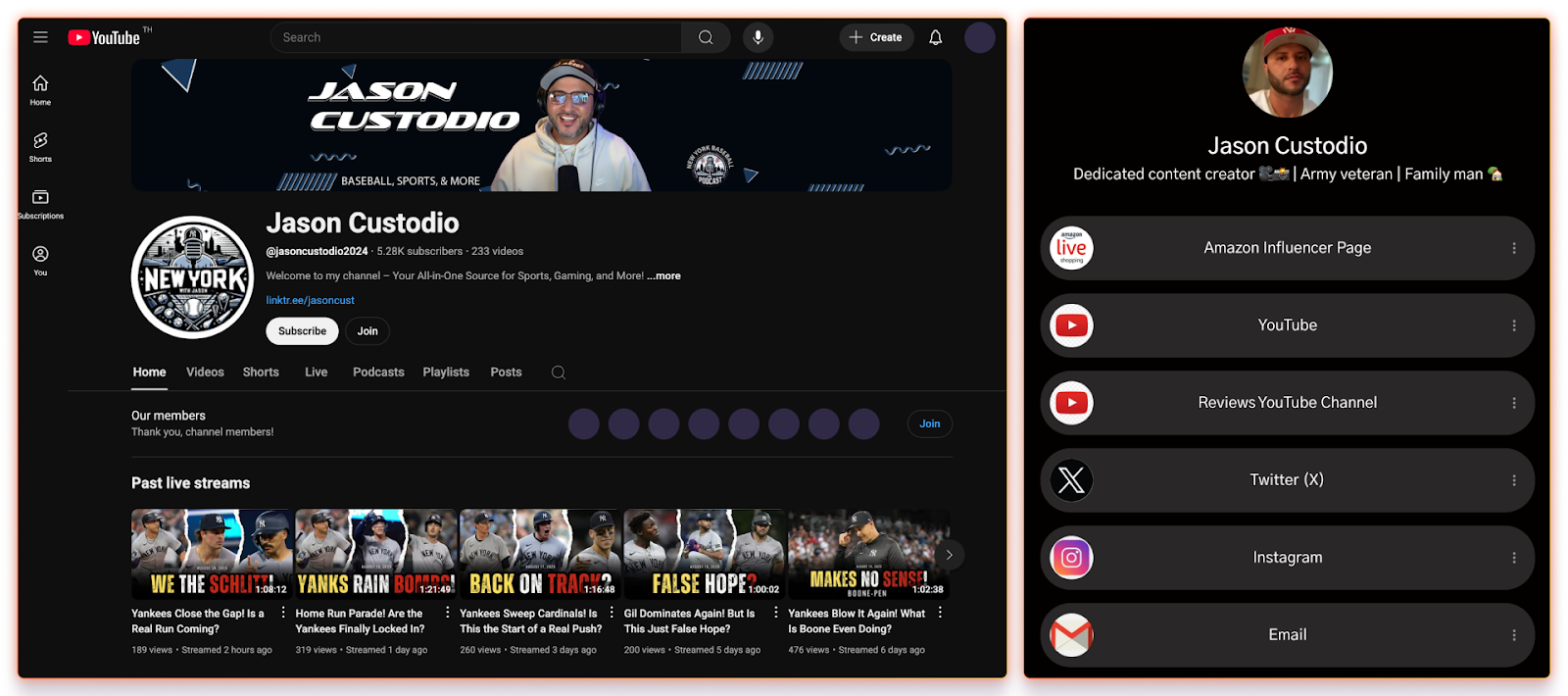Open options for Yankees Sweep Cardinals video

click(612, 613)
